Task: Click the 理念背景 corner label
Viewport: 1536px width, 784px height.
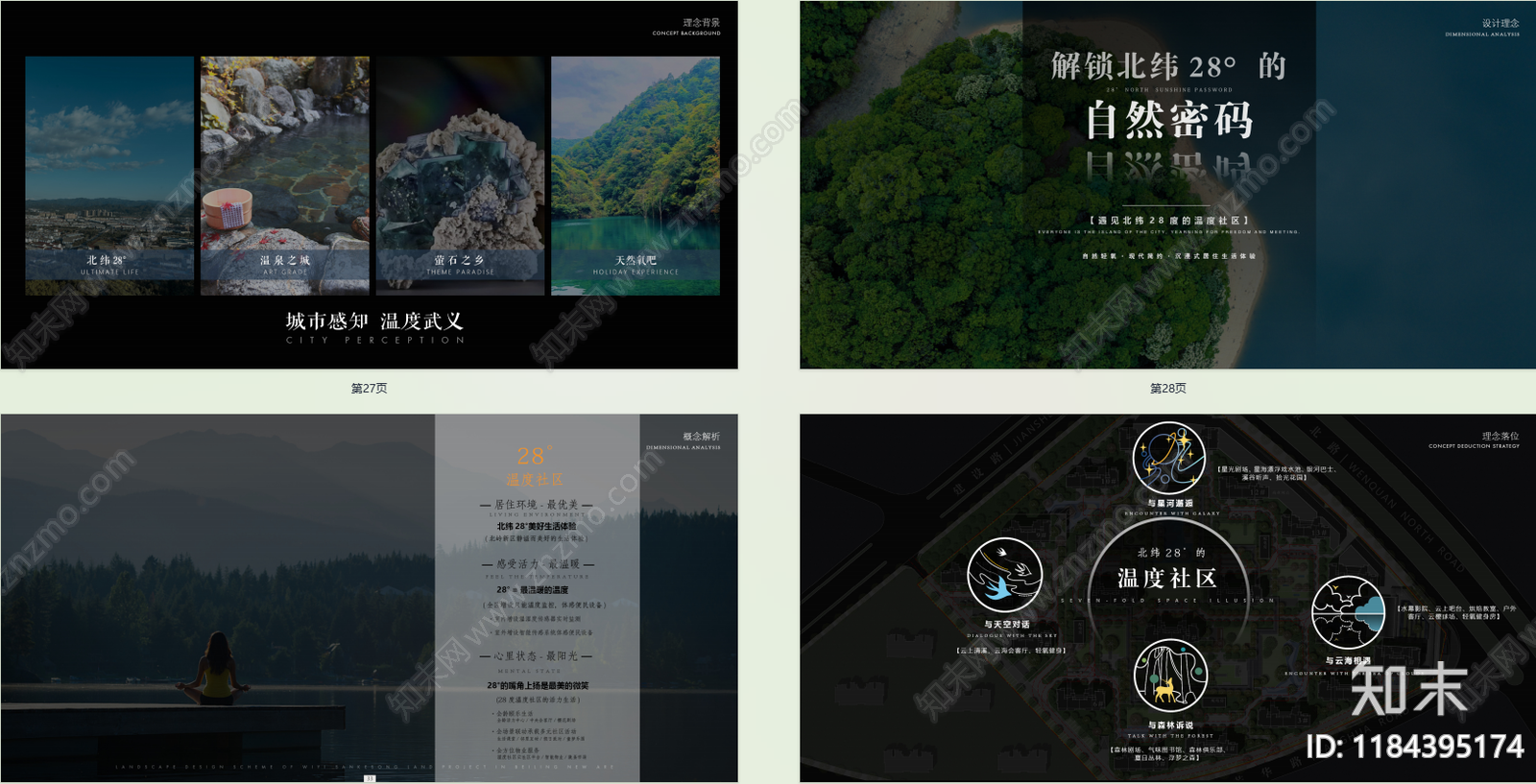Action: coord(701,22)
